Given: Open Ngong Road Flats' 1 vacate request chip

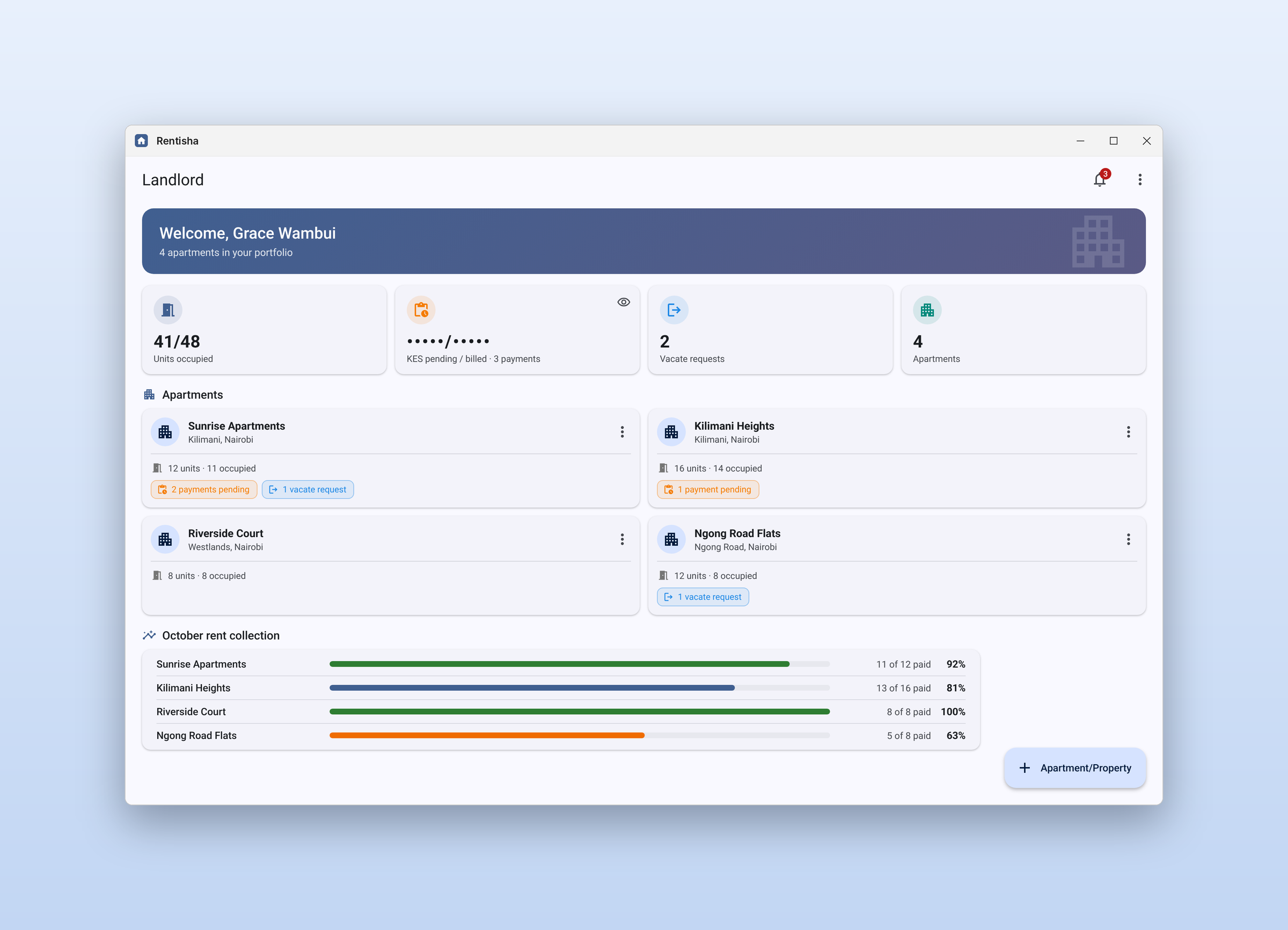Looking at the screenshot, I should 703,597.
